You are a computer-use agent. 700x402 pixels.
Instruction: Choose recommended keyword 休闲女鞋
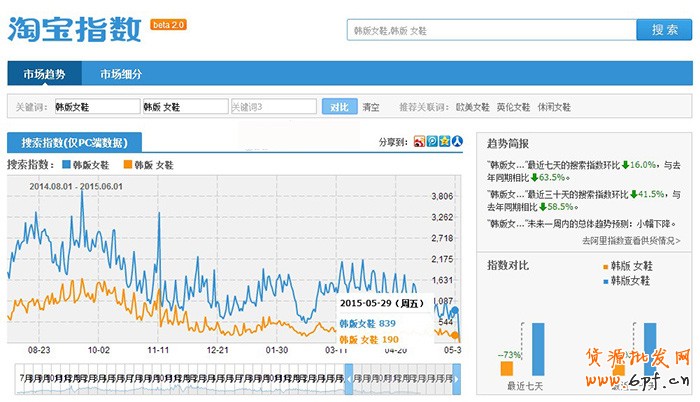[554, 106]
